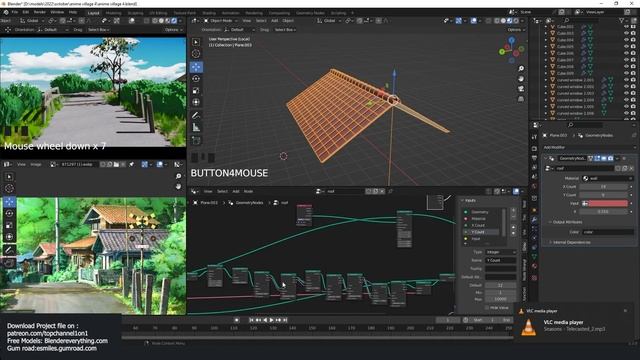
Task: Click the Name field showing Y Count
Action: click(501, 260)
